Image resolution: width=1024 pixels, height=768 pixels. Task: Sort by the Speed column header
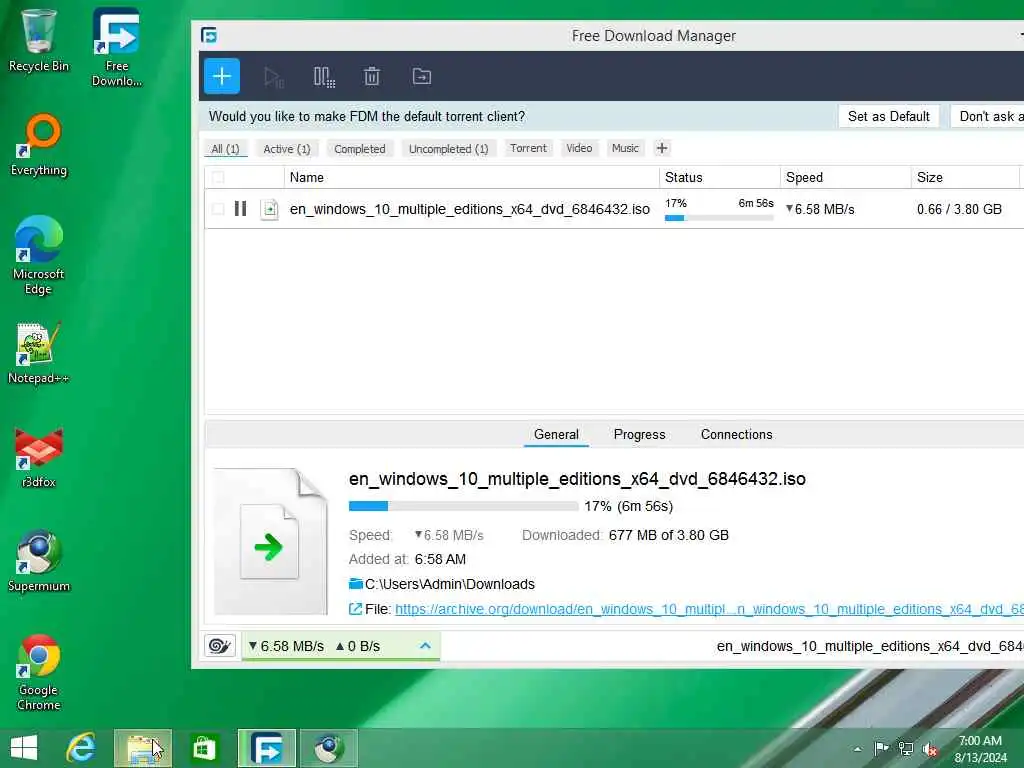pos(846,177)
